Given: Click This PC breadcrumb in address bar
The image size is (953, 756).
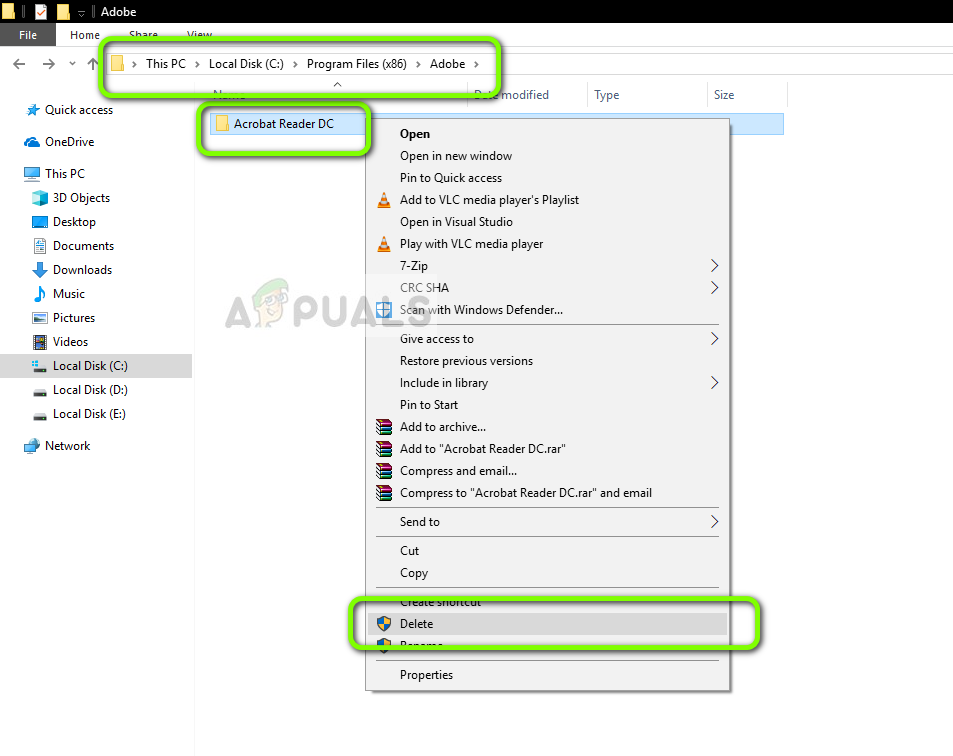Looking at the screenshot, I should click(165, 64).
